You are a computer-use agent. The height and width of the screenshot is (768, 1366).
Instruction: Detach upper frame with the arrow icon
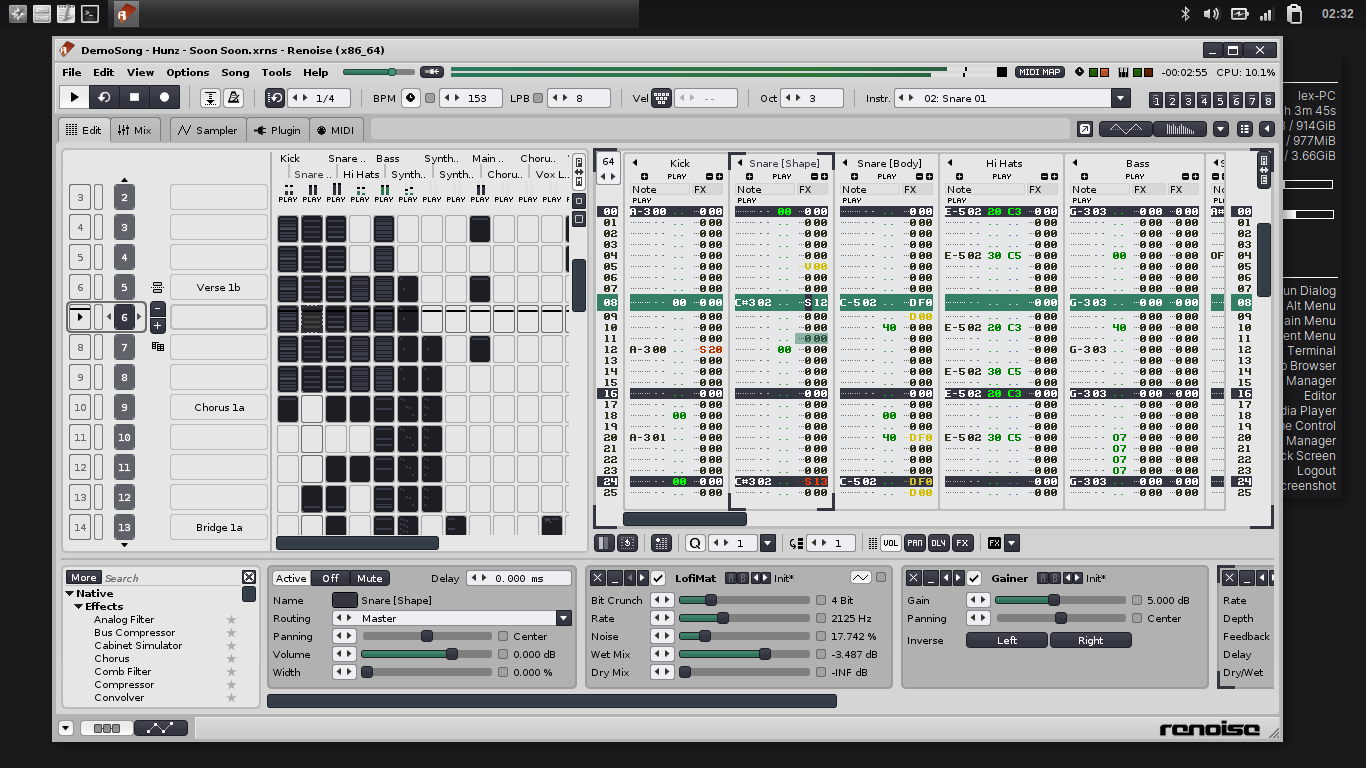tap(1085, 129)
